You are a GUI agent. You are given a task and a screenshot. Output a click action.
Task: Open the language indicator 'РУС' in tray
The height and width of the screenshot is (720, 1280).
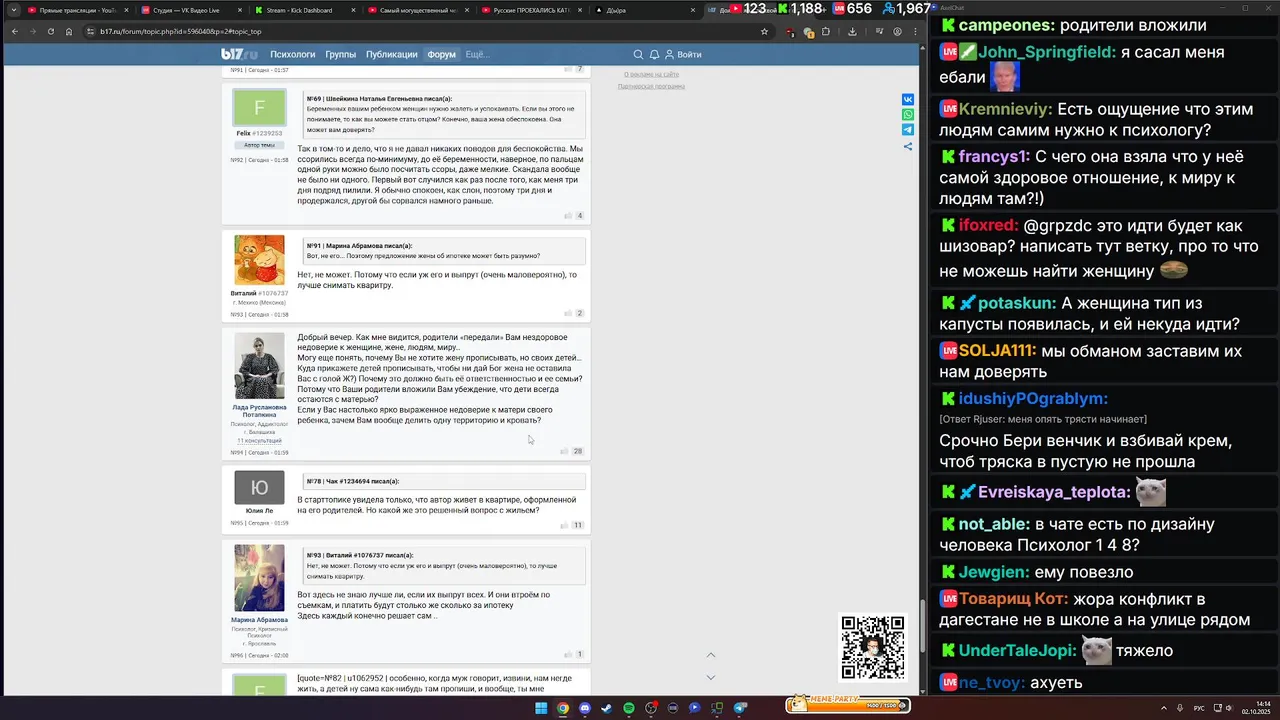[x=1199, y=708]
